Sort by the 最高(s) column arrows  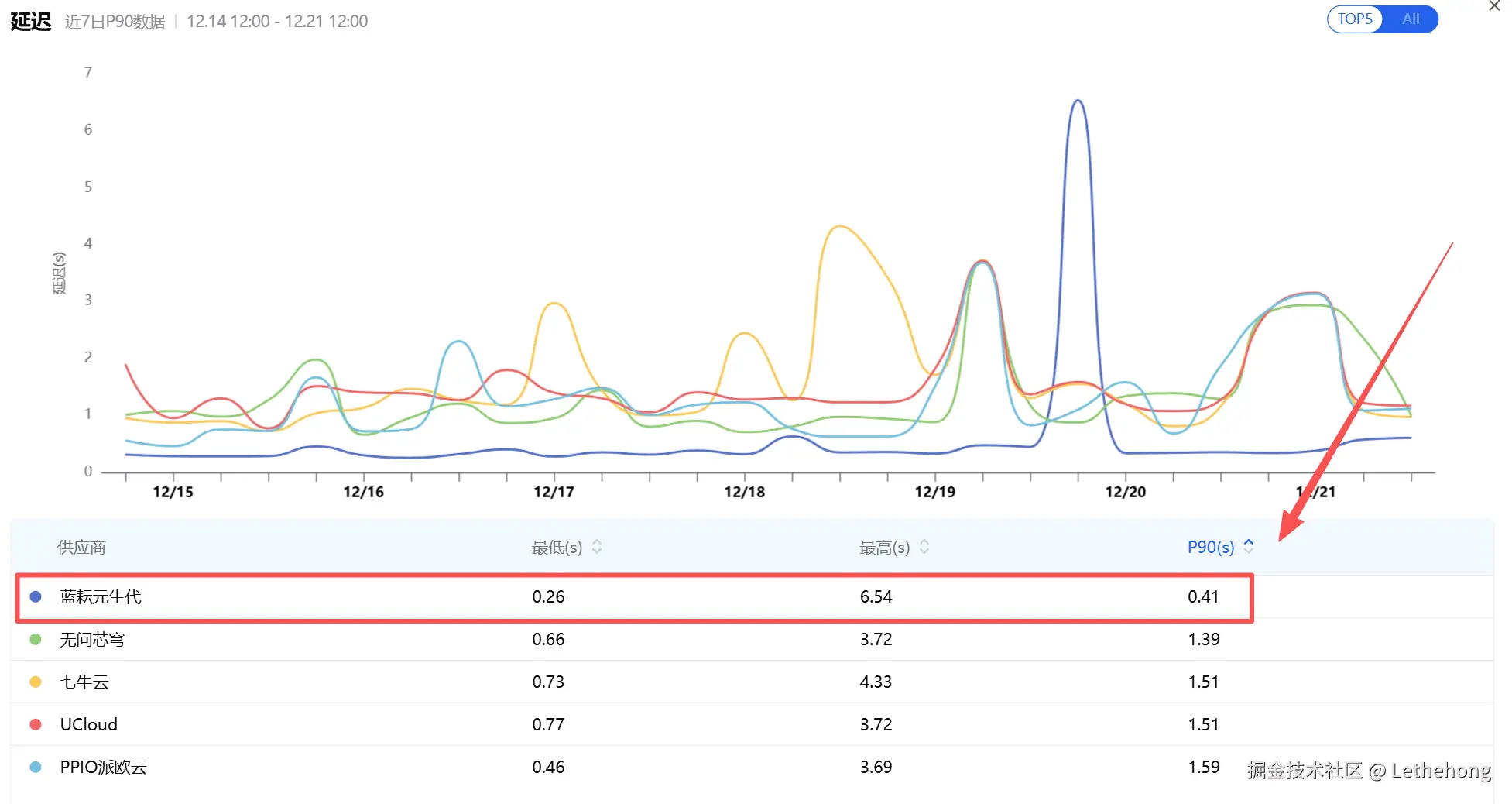[x=924, y=548]
